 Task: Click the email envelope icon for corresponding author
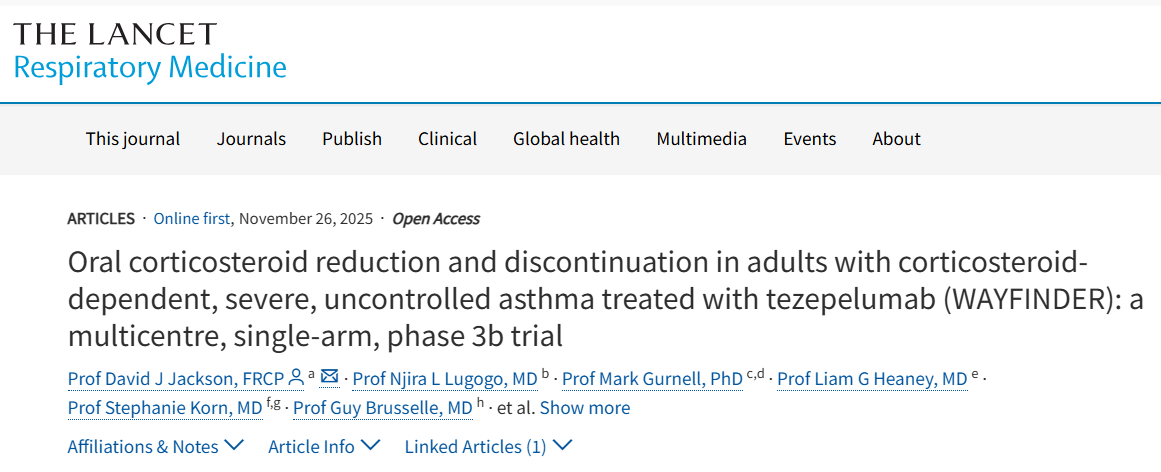tap(329, 377)
